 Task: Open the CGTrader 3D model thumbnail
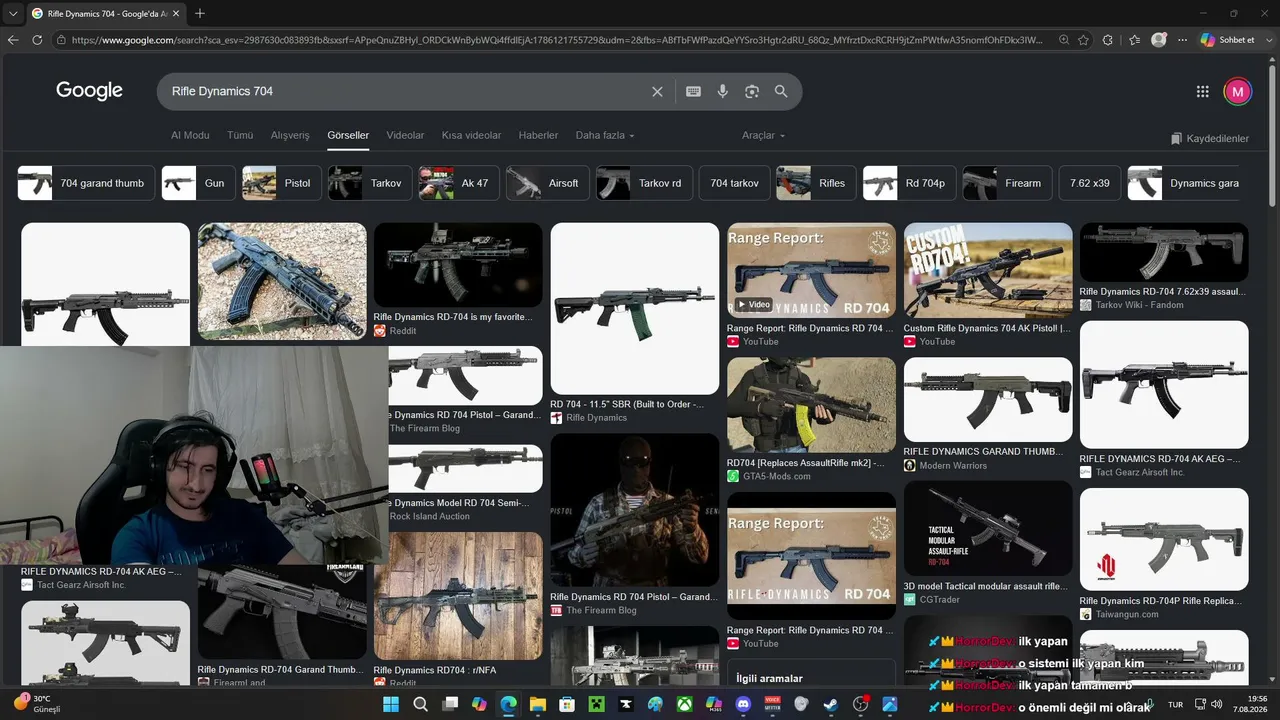click(x=988, y=529)
